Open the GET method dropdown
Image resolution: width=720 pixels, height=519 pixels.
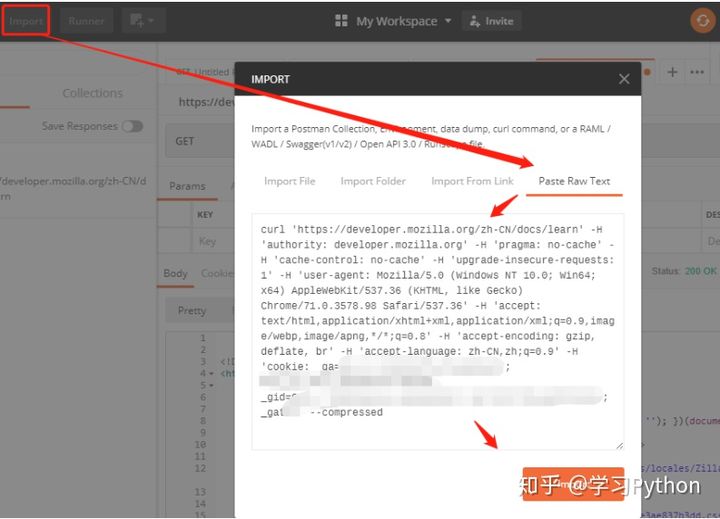tap(200, 141)
